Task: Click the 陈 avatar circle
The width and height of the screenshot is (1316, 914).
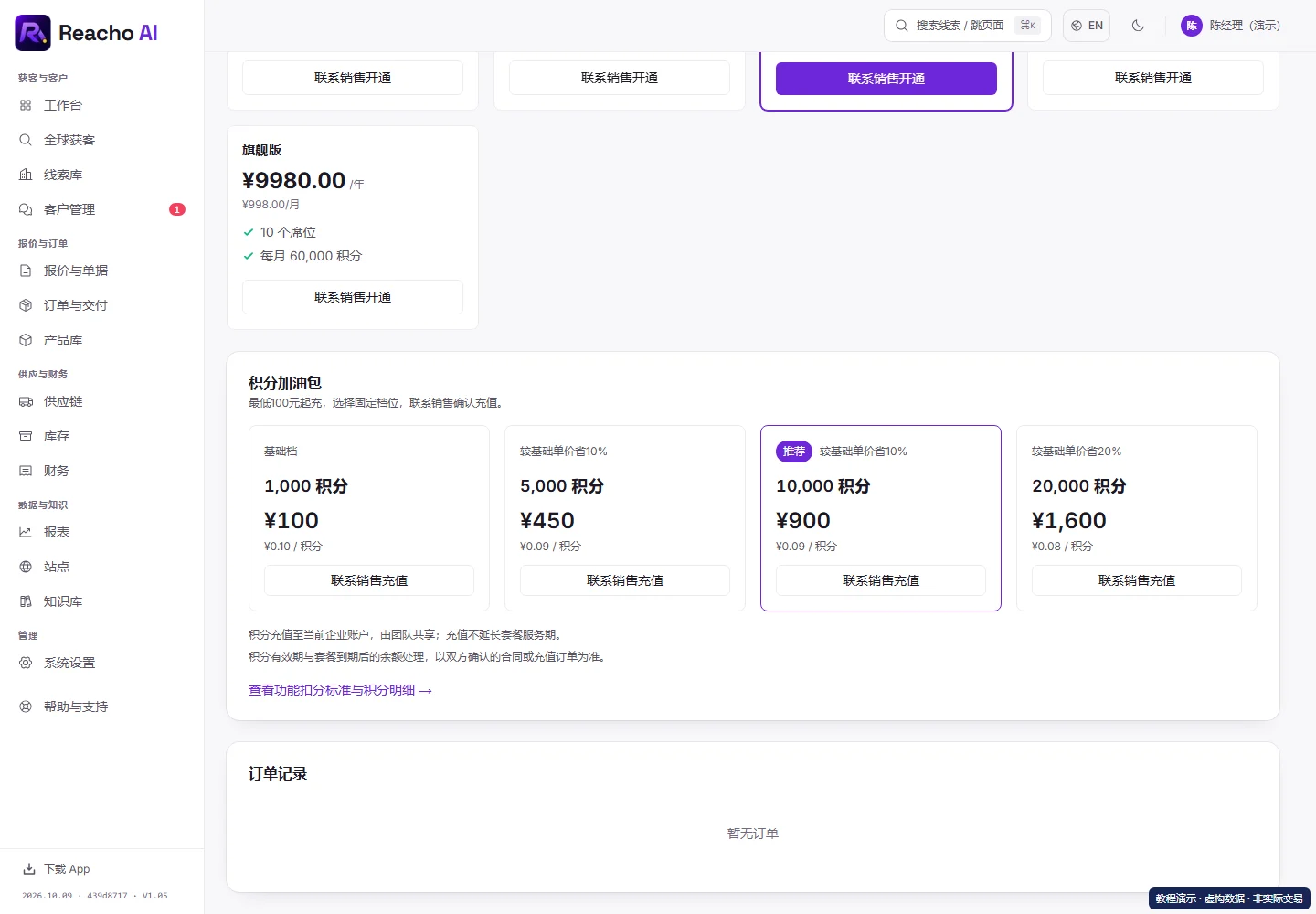Action: click(1192, 26)
